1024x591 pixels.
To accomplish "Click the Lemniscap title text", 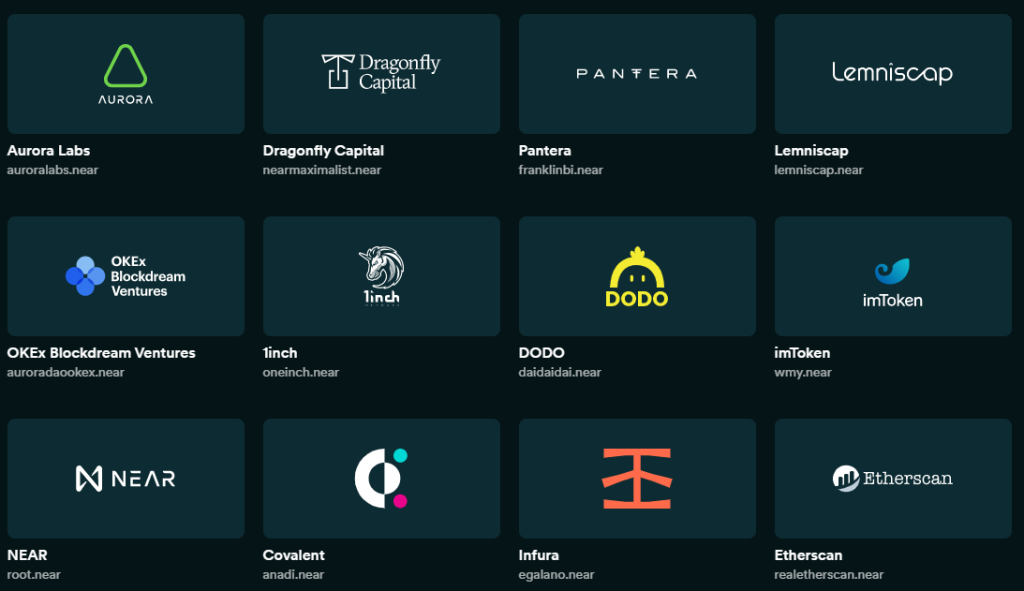I will tap(811, 150).
